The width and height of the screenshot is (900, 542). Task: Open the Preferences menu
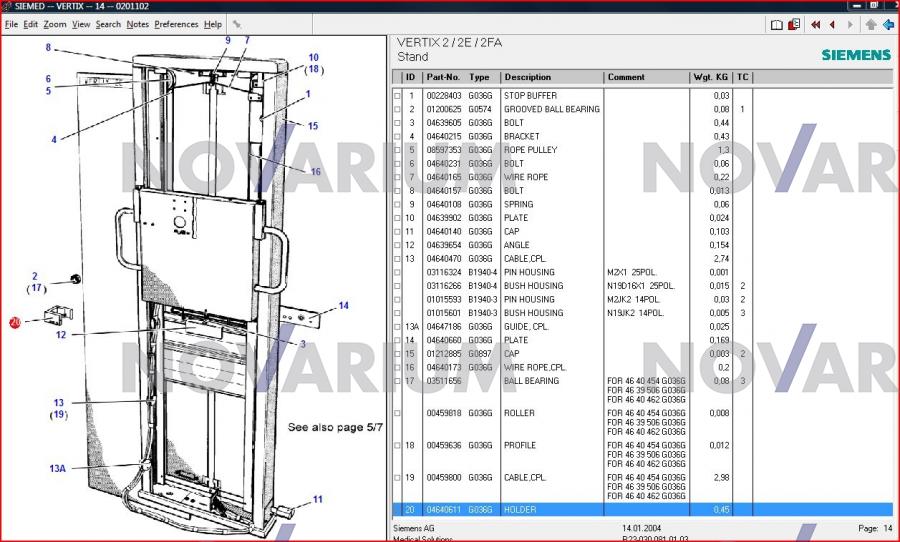click(176, 24)
